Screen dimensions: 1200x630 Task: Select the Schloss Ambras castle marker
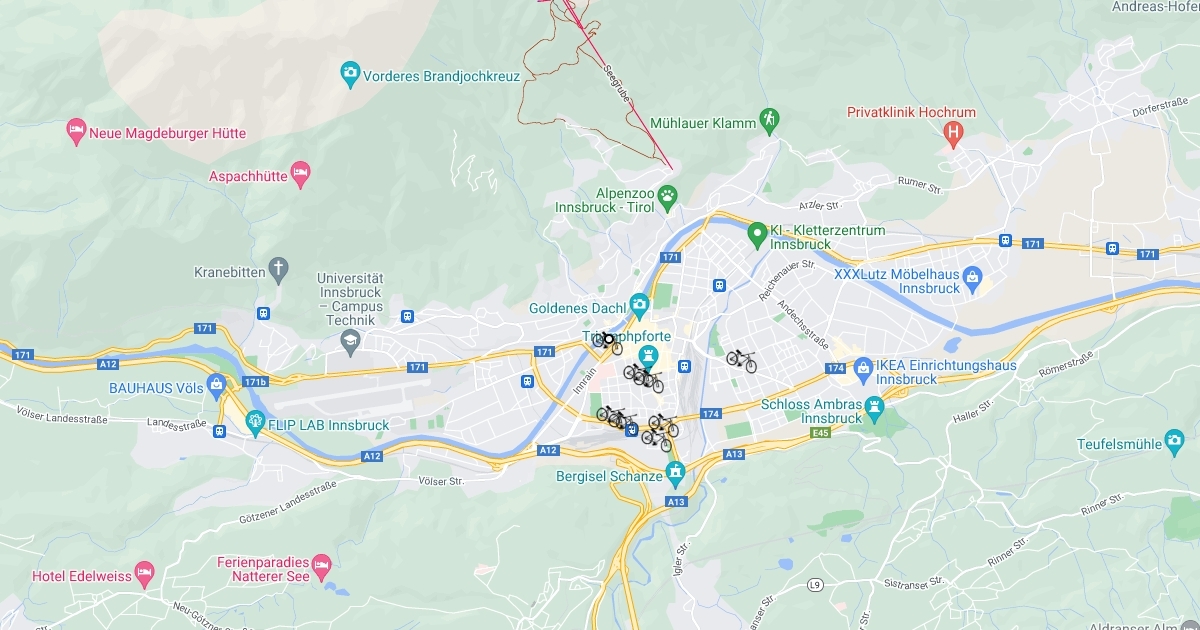pyautogui.click(x=875, y=408)
